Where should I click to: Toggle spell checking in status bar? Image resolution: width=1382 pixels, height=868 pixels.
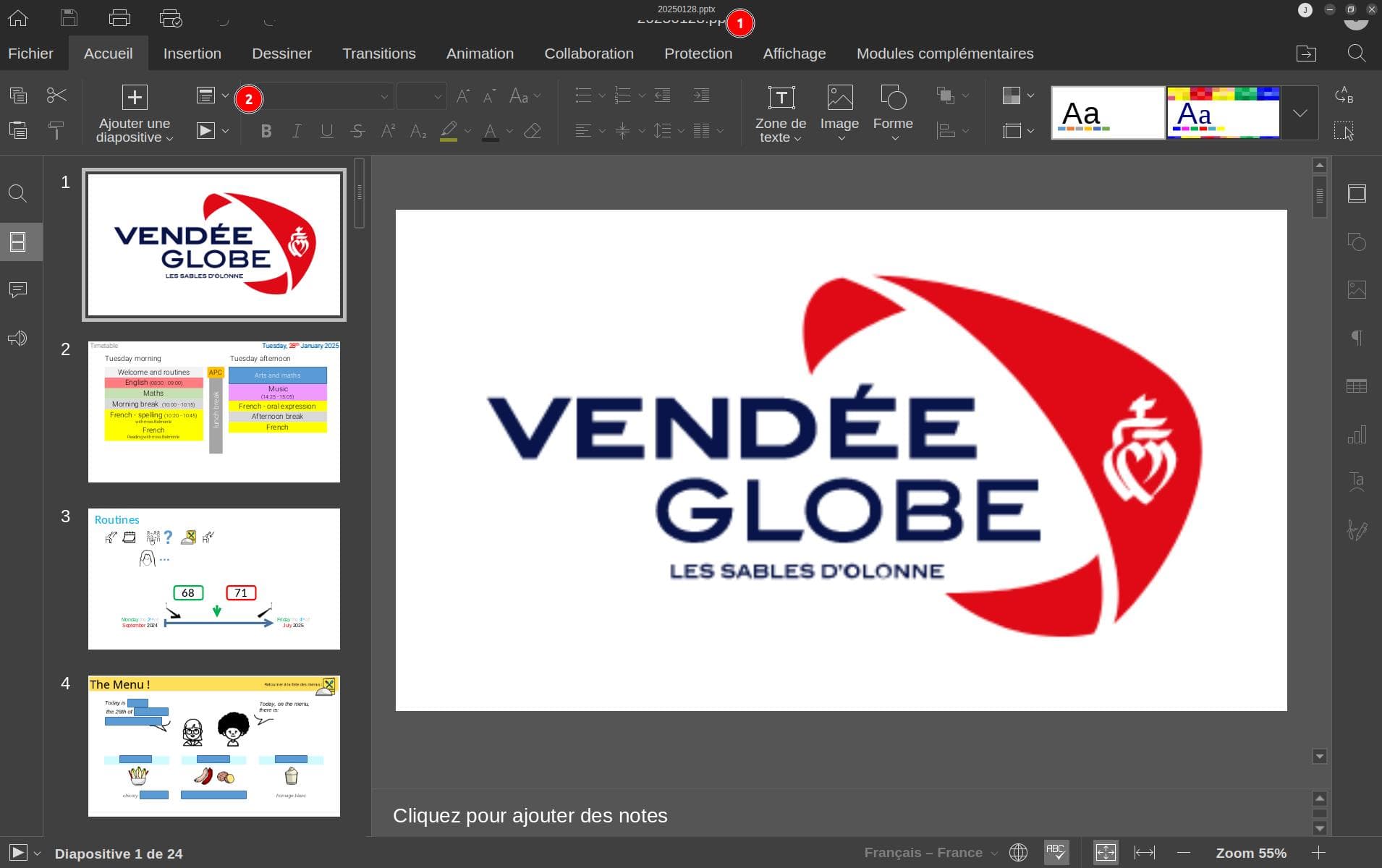point(1056,852)
